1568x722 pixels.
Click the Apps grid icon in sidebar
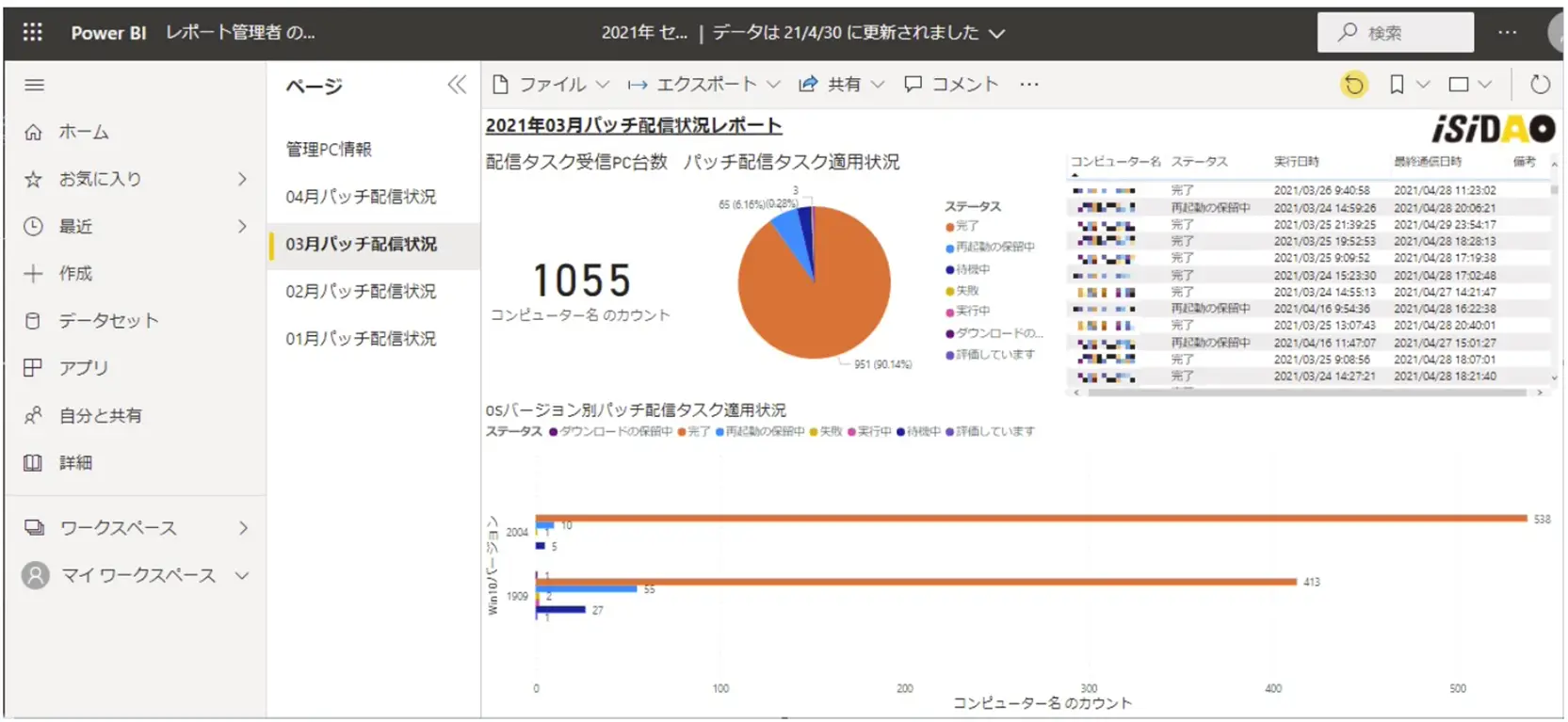tap(33, 367)
